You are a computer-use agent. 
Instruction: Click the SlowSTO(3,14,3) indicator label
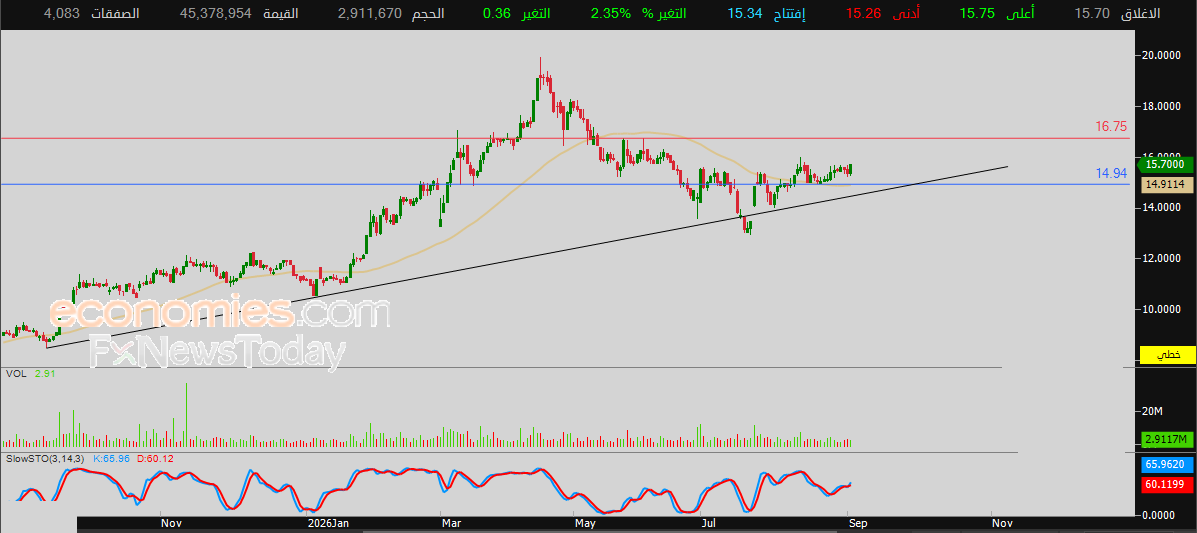click(47, 458)
